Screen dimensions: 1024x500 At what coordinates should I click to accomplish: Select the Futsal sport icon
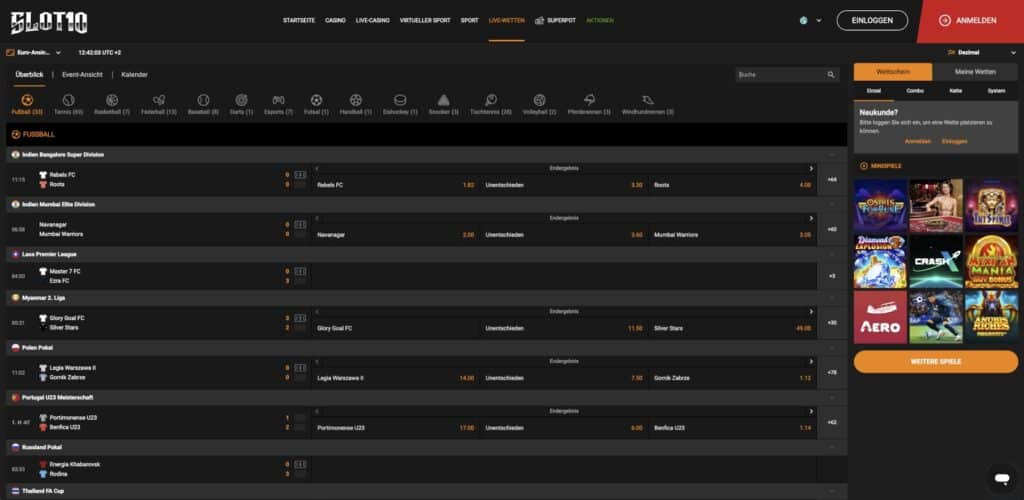click(x=316, y=101)
